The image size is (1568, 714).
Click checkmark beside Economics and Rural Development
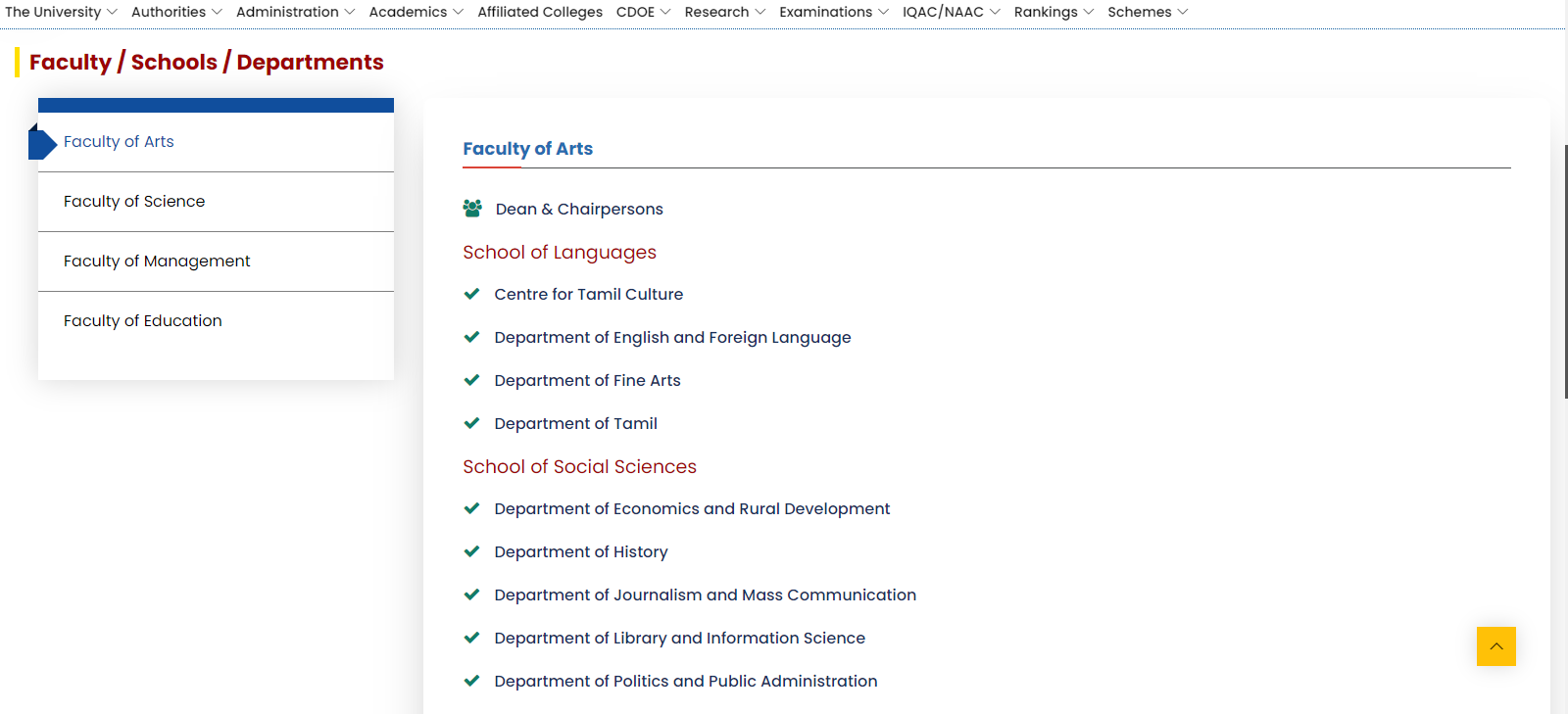(471, 508)
